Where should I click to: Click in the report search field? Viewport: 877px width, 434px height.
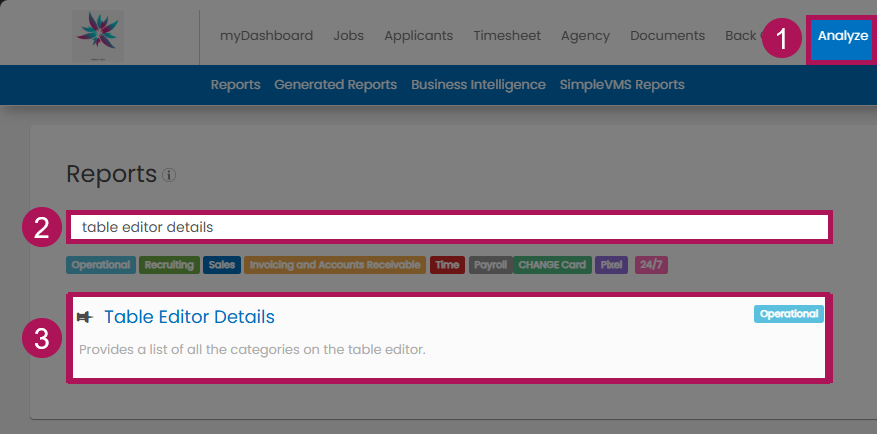pyautogui.click(x=450, y=227)
